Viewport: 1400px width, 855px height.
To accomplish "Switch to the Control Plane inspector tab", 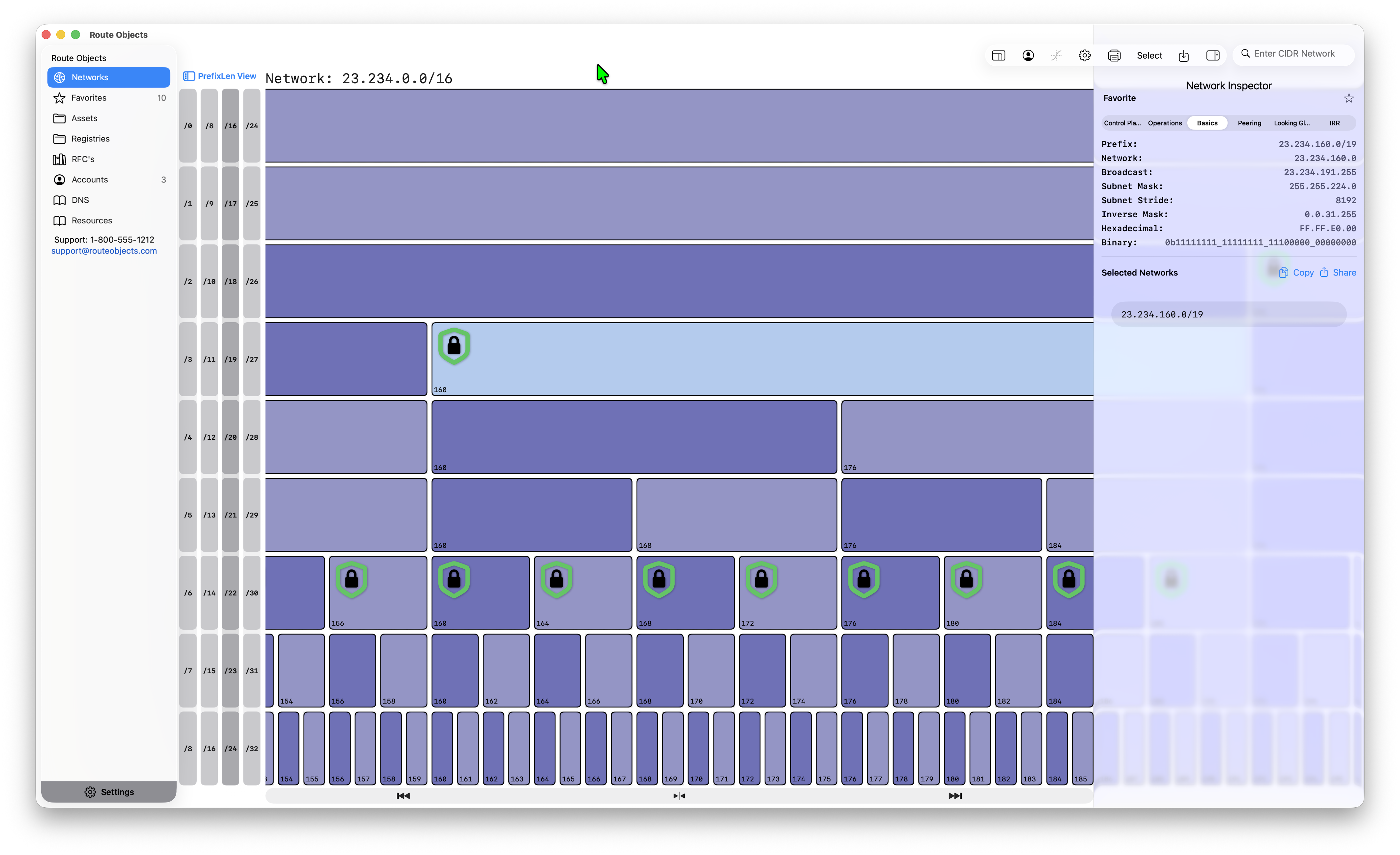I will point(1122,123).
